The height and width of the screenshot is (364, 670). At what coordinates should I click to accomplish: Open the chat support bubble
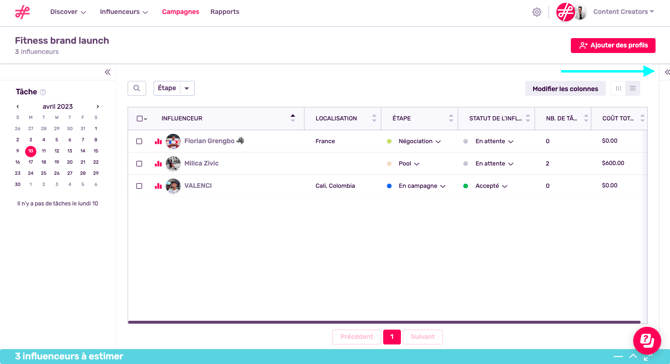pyautogui.click(x=647, y=341)
